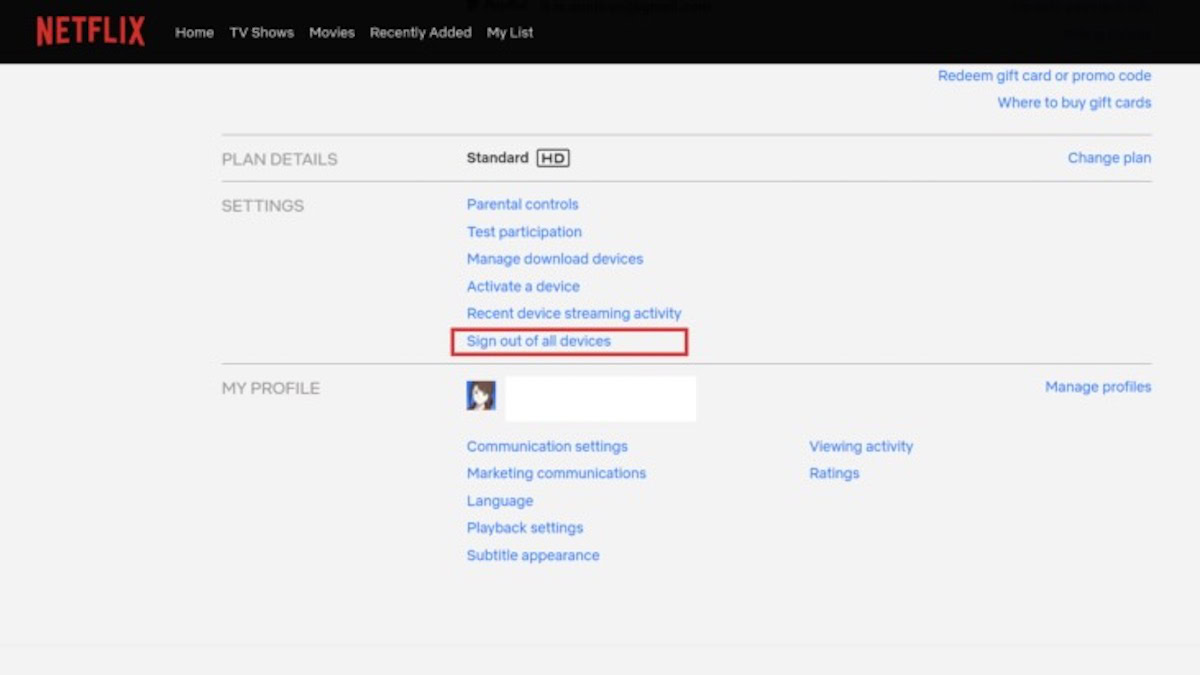
Task: Open Manage profiles link
Action: [x=1098, y=387]
